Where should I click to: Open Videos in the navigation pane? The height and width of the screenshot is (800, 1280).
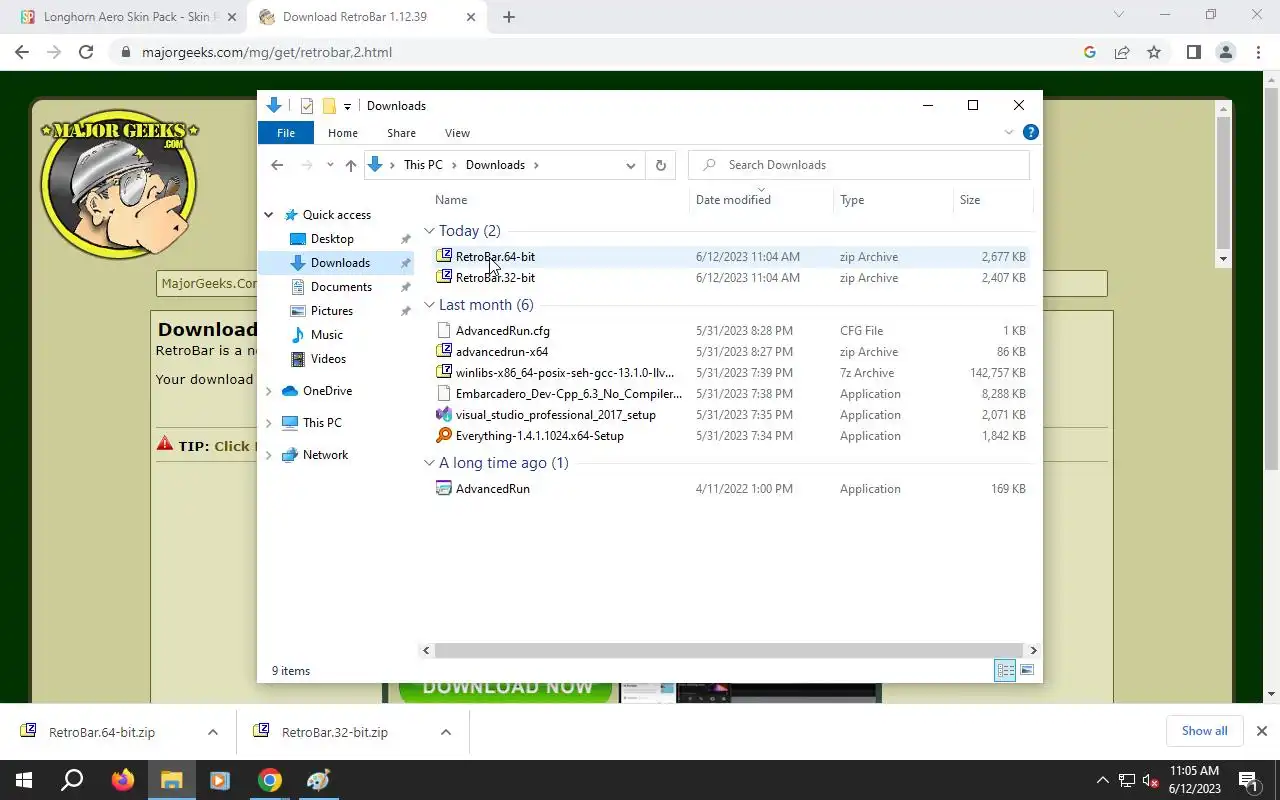point(328,359)
